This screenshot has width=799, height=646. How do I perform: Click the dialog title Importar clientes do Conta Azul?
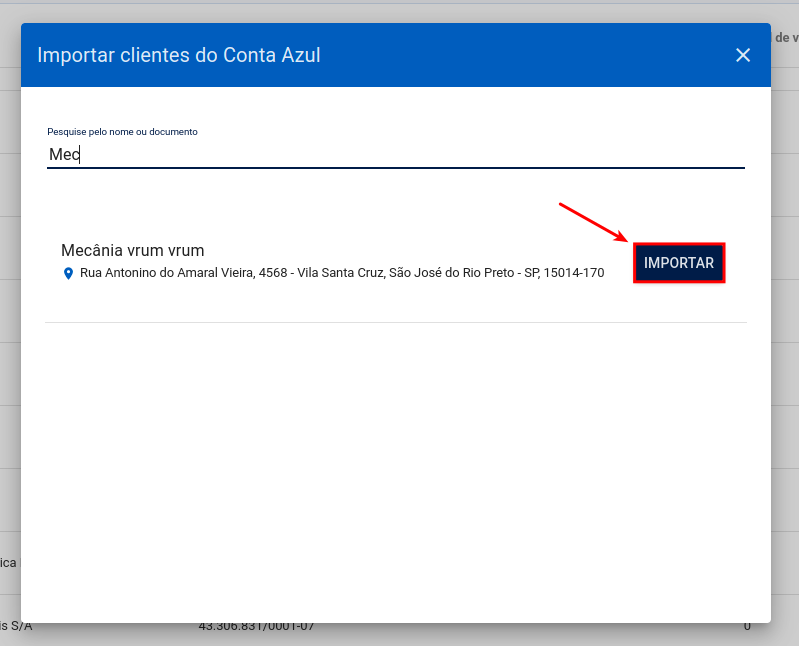(x=179, y=55)
